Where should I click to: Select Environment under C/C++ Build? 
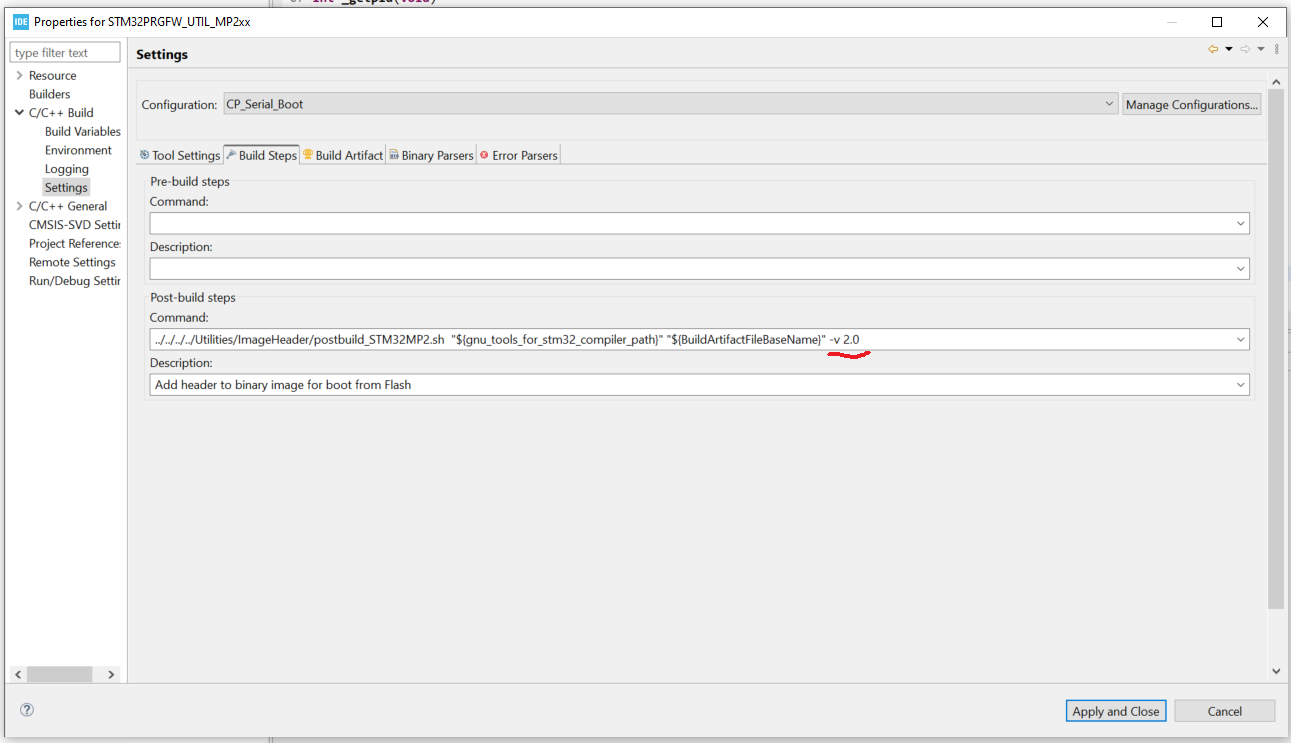[78, 150]
